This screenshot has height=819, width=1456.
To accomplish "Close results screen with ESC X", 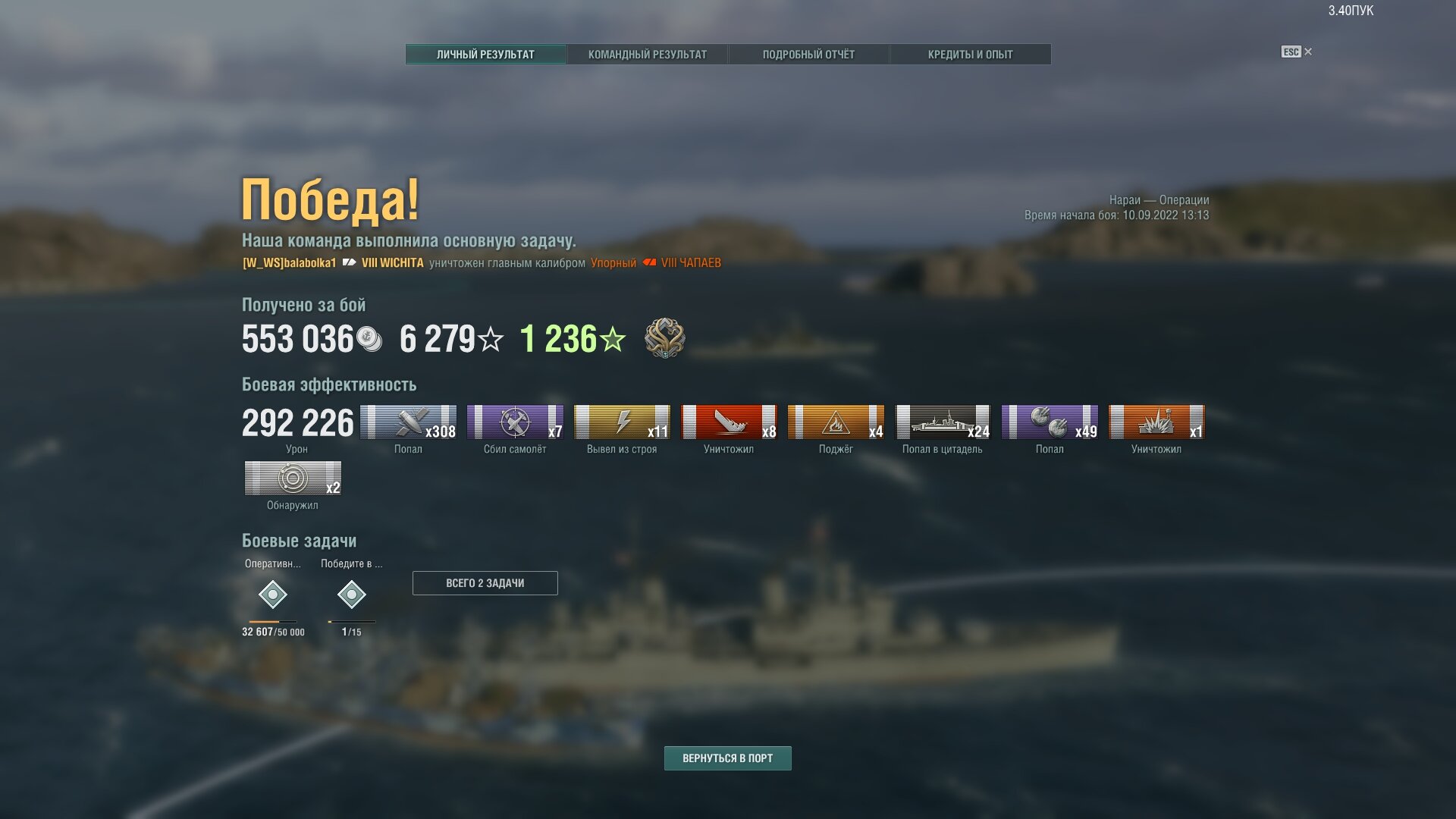I will [x=1297, y=52].
